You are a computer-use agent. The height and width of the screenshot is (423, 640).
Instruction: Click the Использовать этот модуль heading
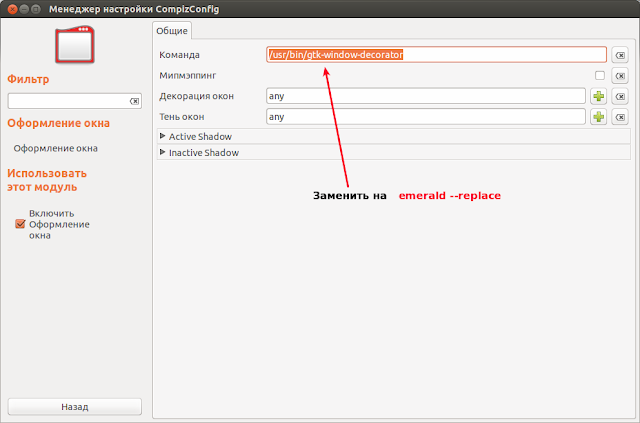click(x=47, y=180)
